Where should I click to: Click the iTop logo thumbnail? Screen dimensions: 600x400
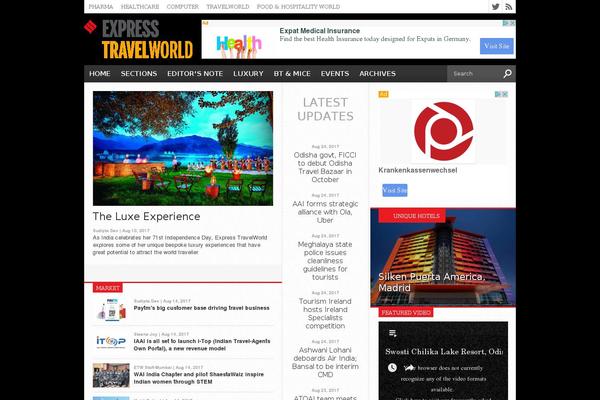(111, 342)
